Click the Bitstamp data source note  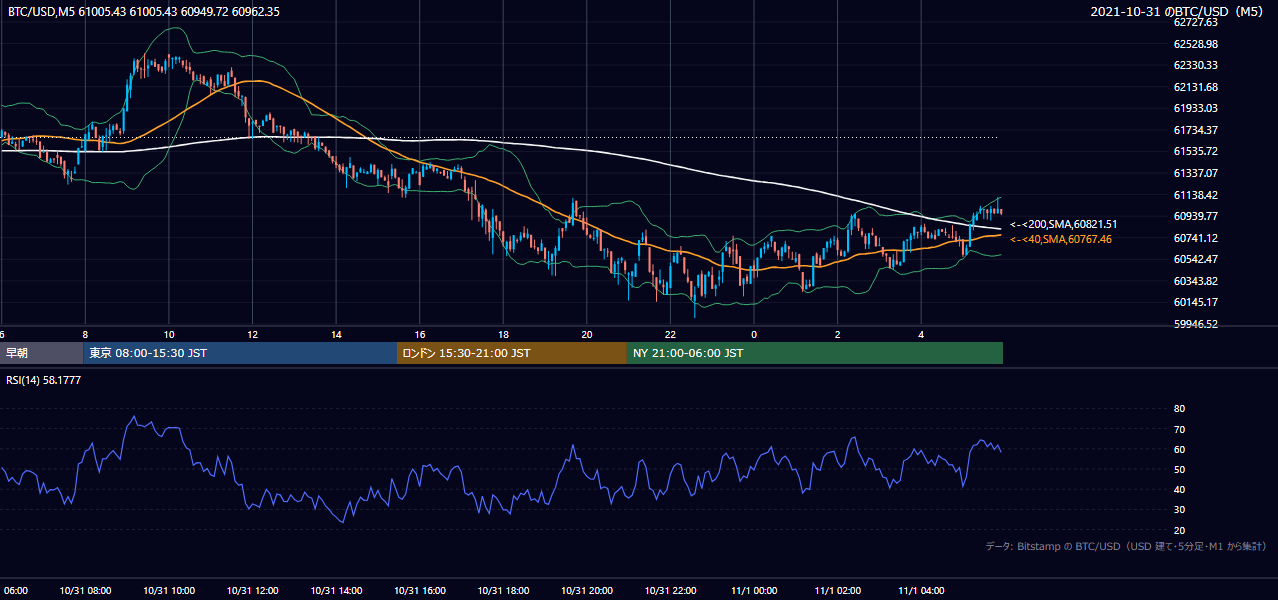(x=1126, y=547)
